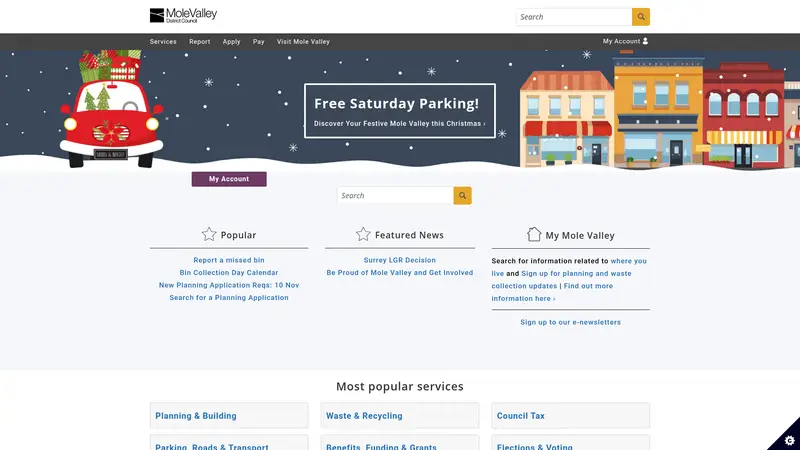Click the house icon beside My Mole Valley
Screen dimensions: 800x450
tap(534, 234)
